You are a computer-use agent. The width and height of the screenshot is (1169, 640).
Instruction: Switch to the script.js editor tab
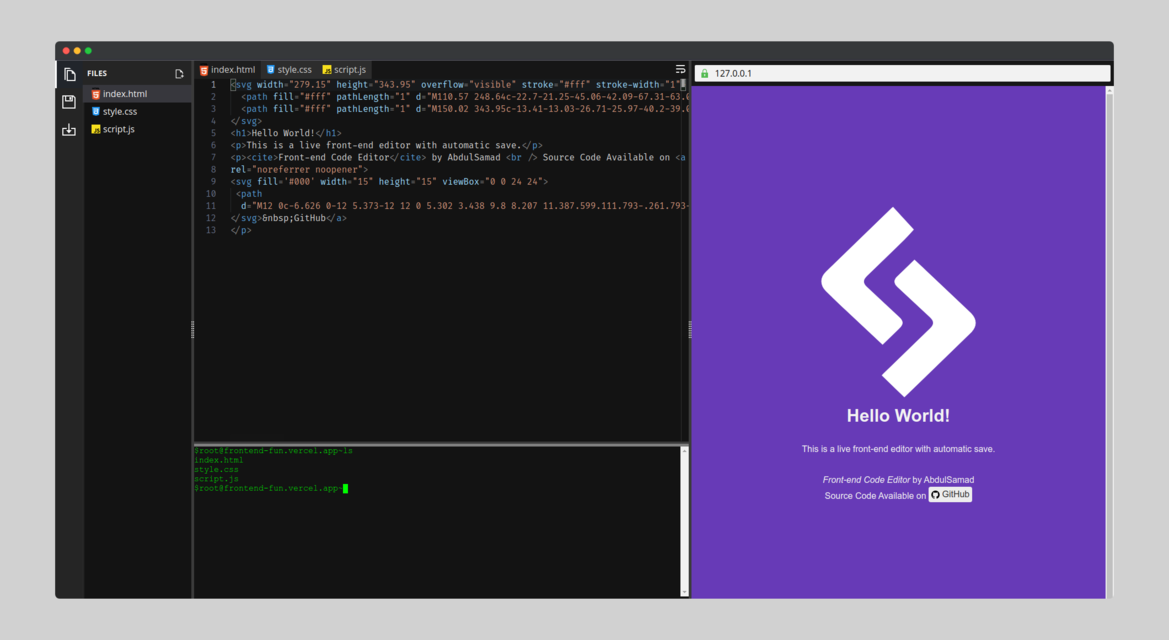tap(344, 69)
